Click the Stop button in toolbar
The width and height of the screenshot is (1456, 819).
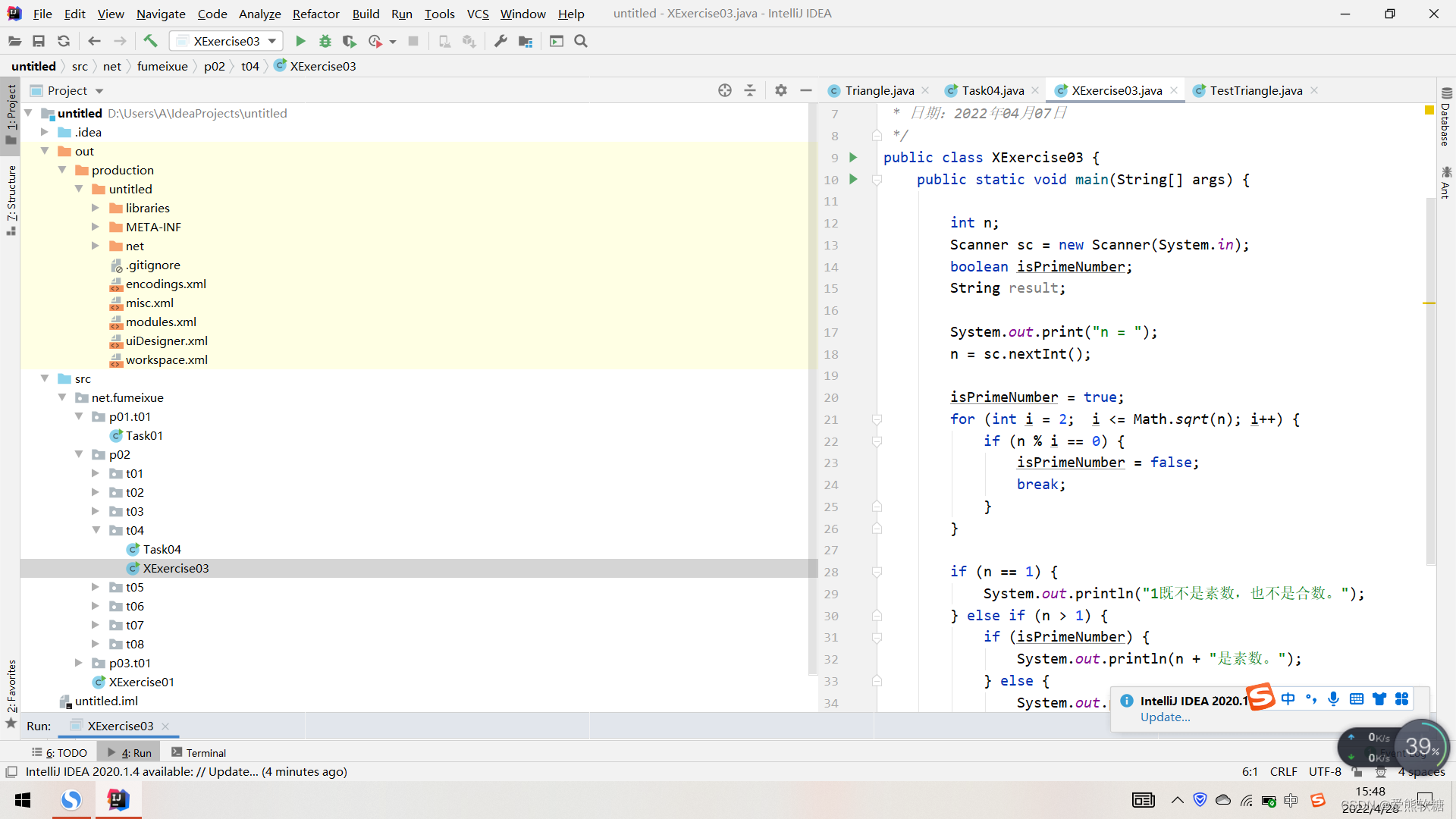point(413,41)
